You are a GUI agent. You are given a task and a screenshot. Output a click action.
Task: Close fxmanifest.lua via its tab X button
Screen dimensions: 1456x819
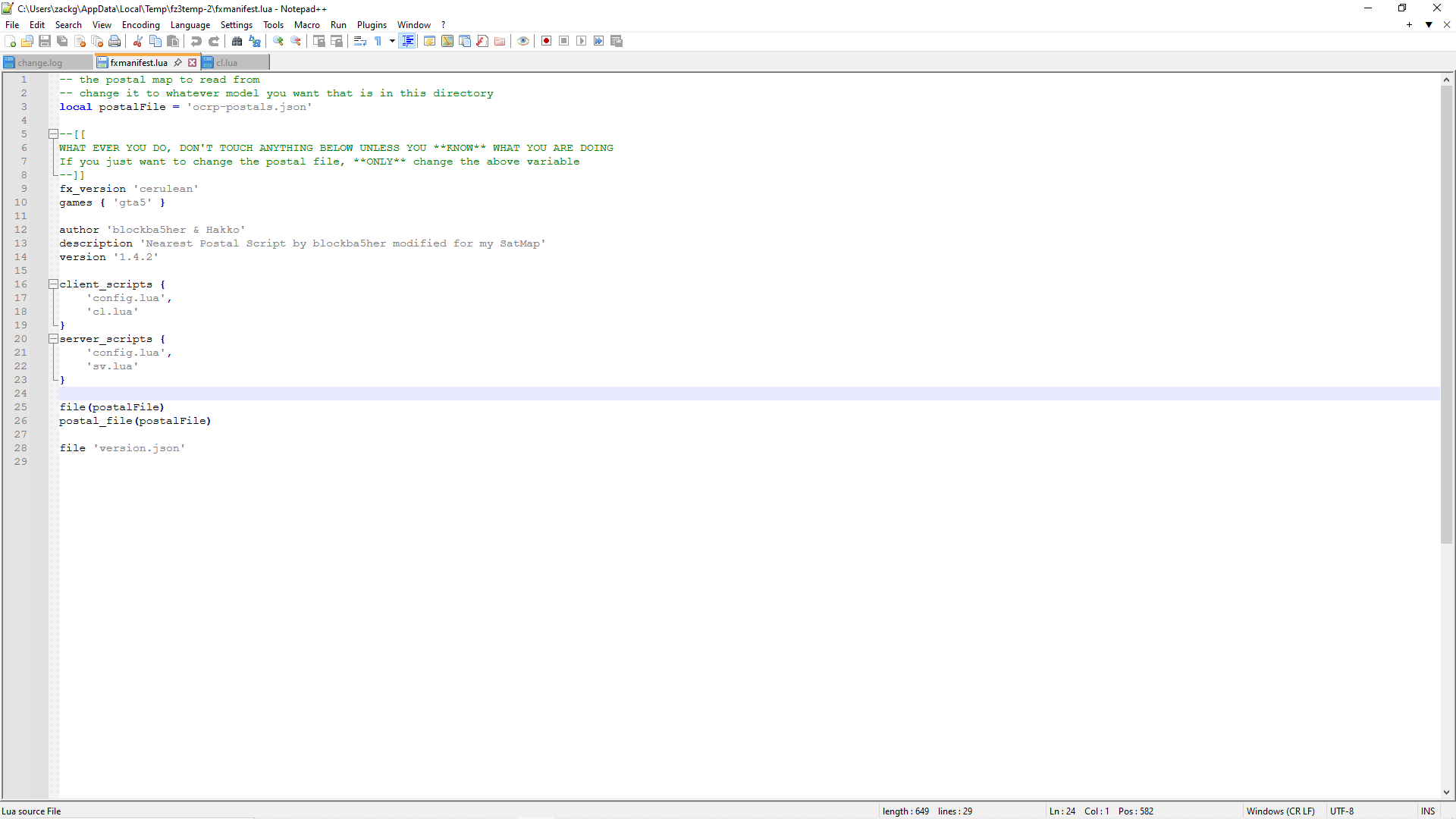point(192,62)
